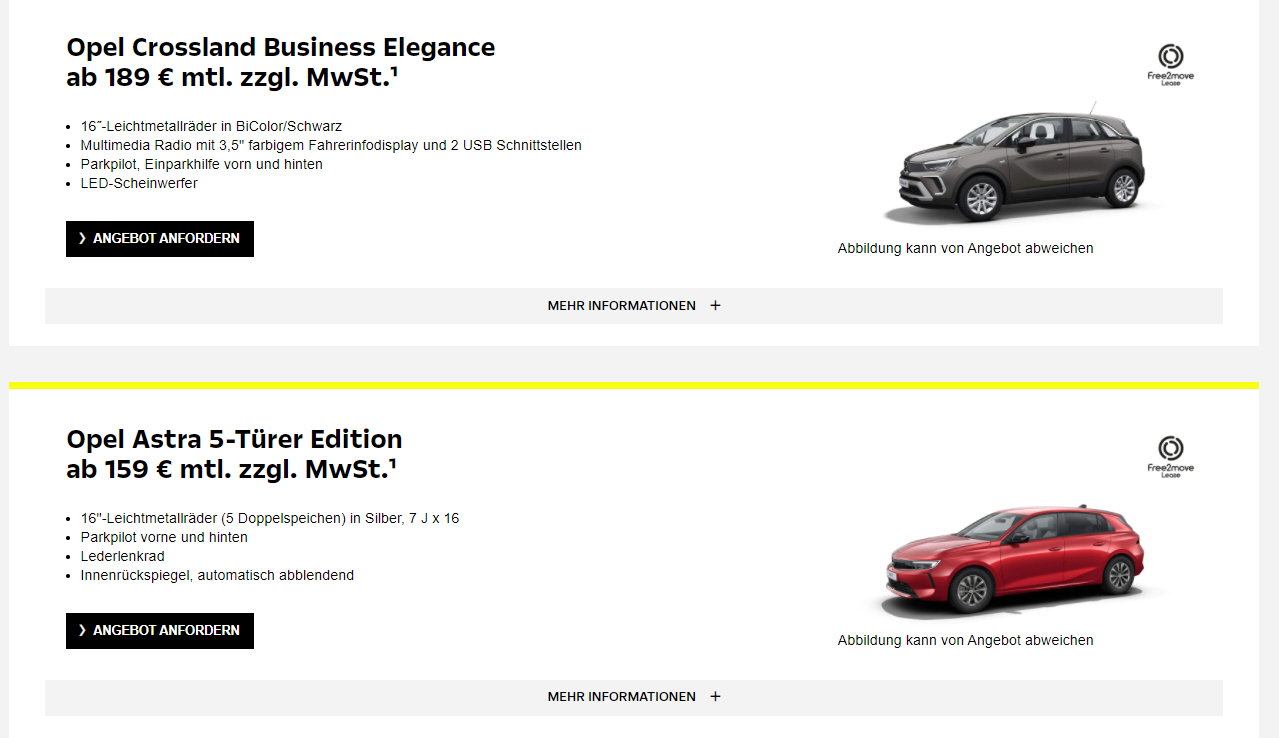Click the Free2move Lease logo beside Astra
1279x738 pixels.
click(1170, 456)
